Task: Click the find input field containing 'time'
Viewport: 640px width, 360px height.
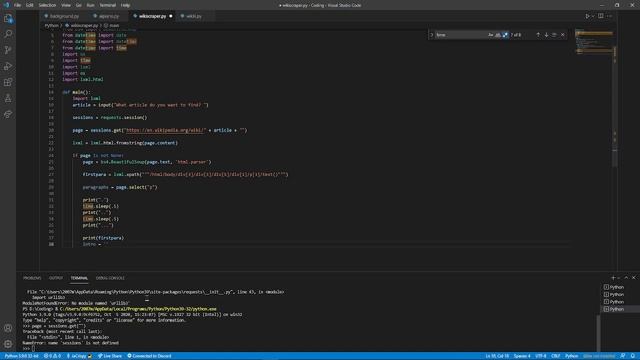Action: (460, 35)
